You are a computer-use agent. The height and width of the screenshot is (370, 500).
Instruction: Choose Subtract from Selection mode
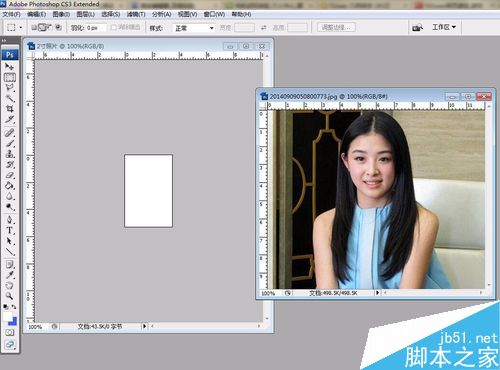coord(50,27)
